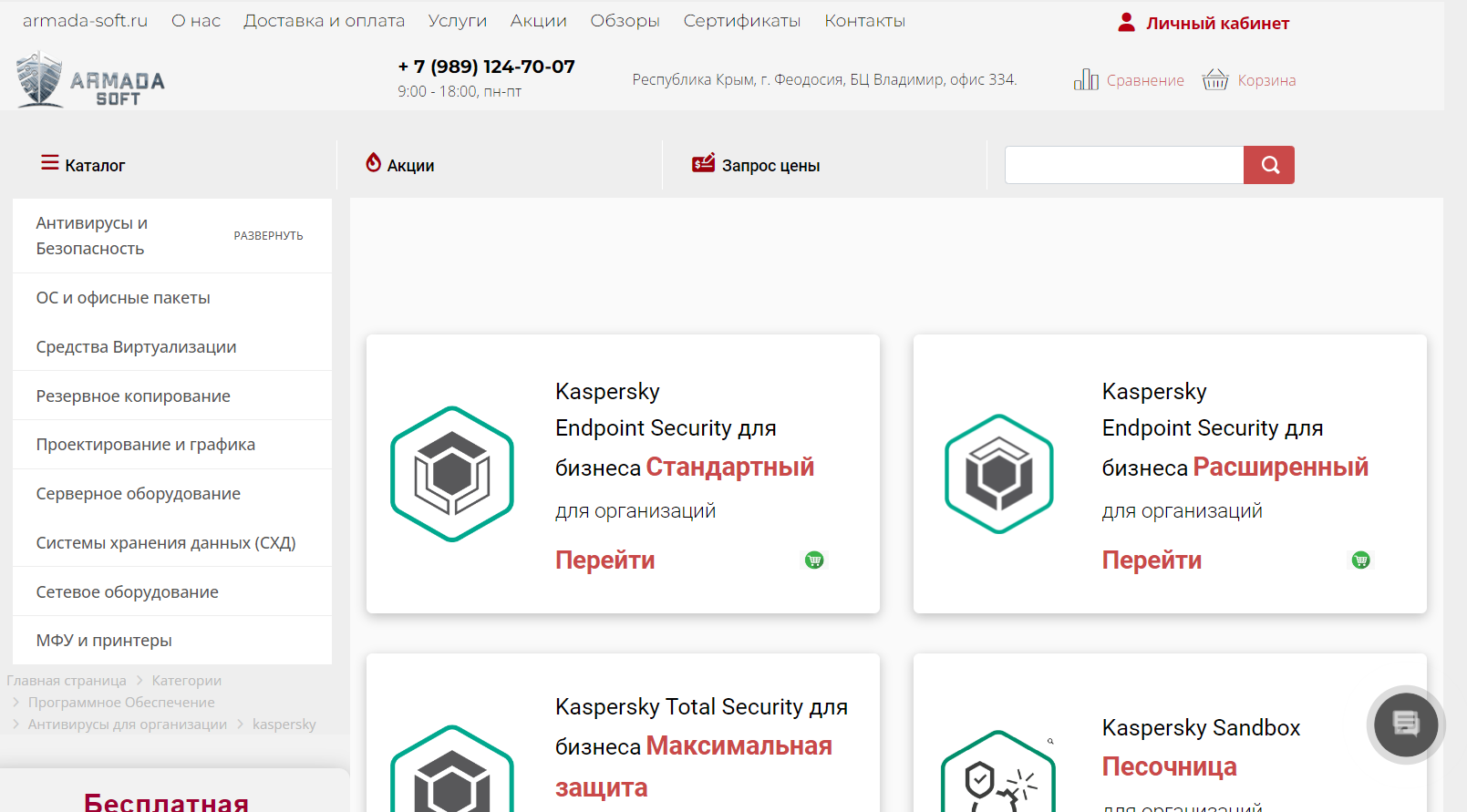Open the user account person icon
The height and width of the screenshot is (812, 1467).
coord(1127,22)
